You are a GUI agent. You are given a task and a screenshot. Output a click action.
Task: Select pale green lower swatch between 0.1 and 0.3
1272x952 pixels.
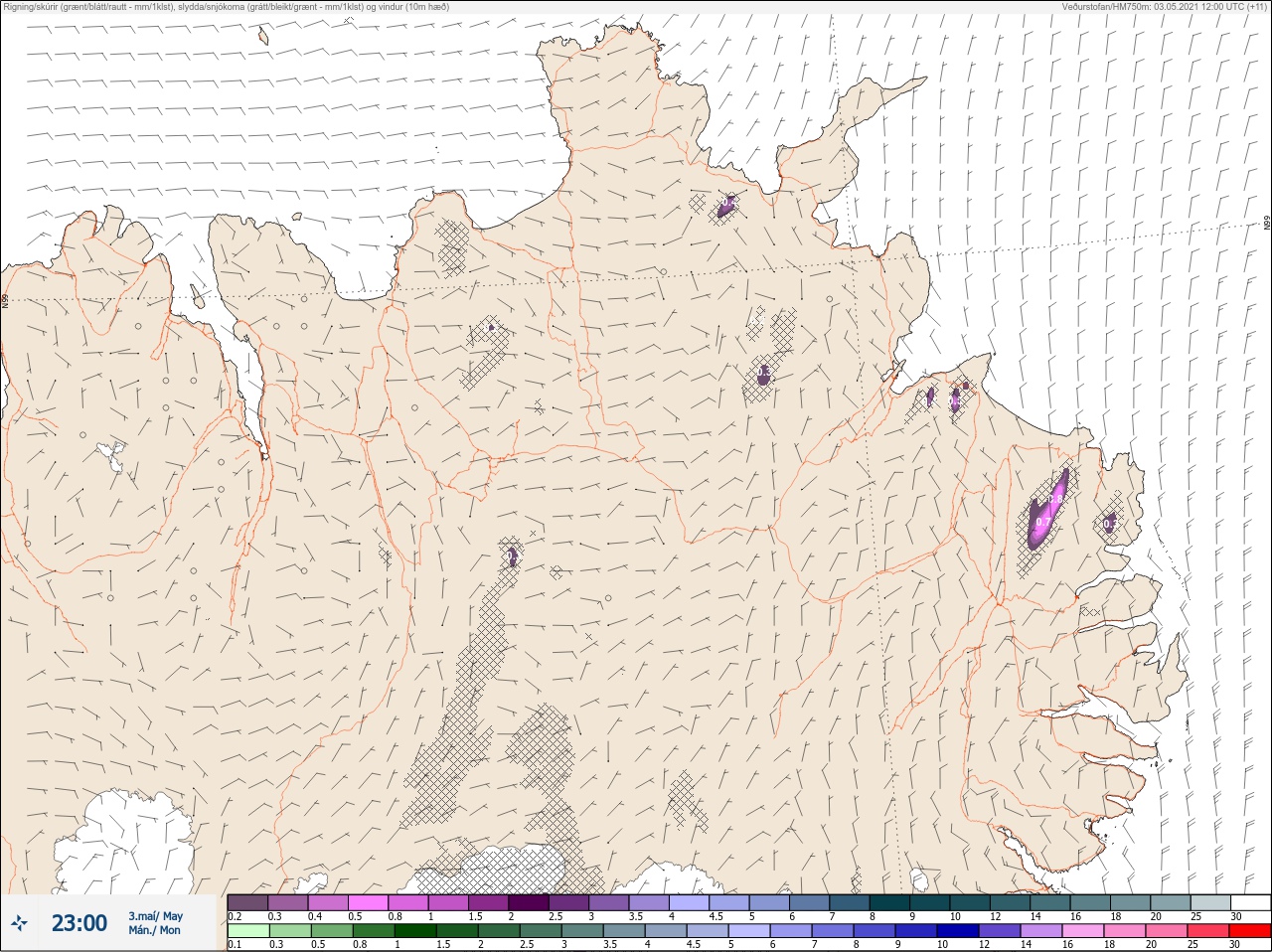pos(248,931)
